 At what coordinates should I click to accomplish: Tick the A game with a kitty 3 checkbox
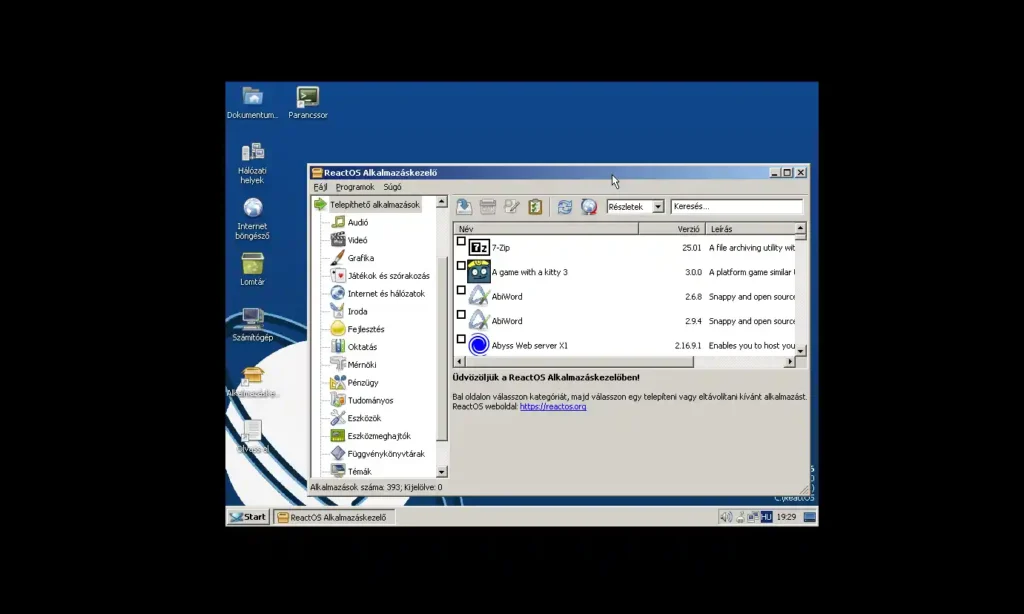click(461, 266)
